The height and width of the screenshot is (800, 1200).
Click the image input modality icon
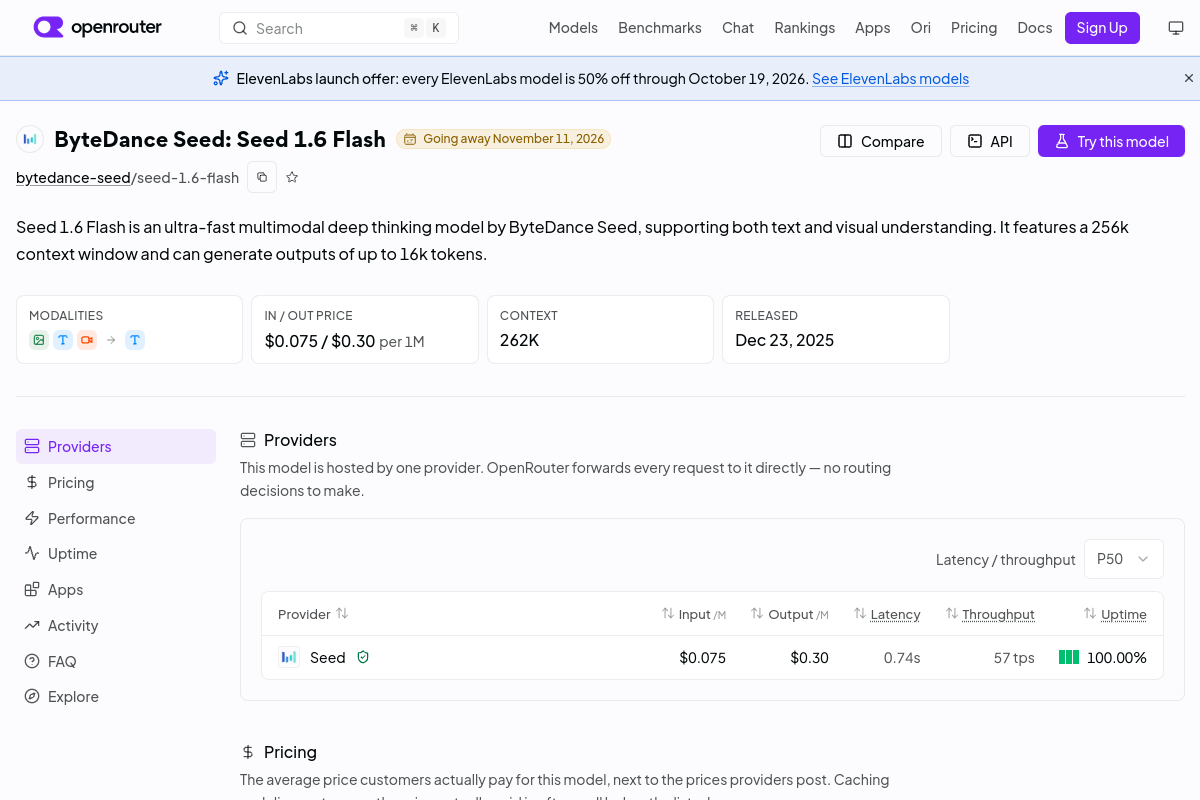pos(39,340)
